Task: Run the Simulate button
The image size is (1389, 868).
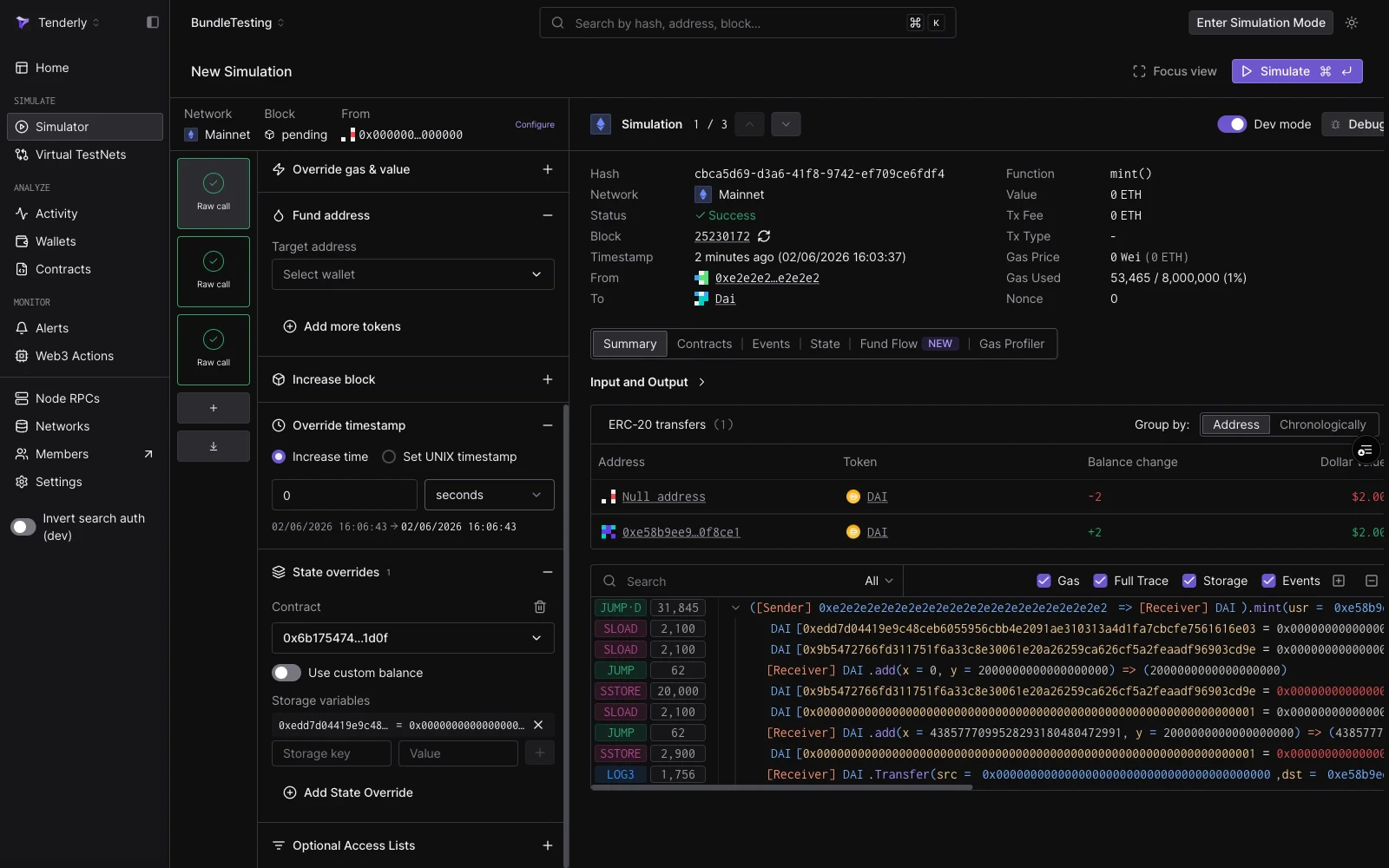Action: point(1297,71)
